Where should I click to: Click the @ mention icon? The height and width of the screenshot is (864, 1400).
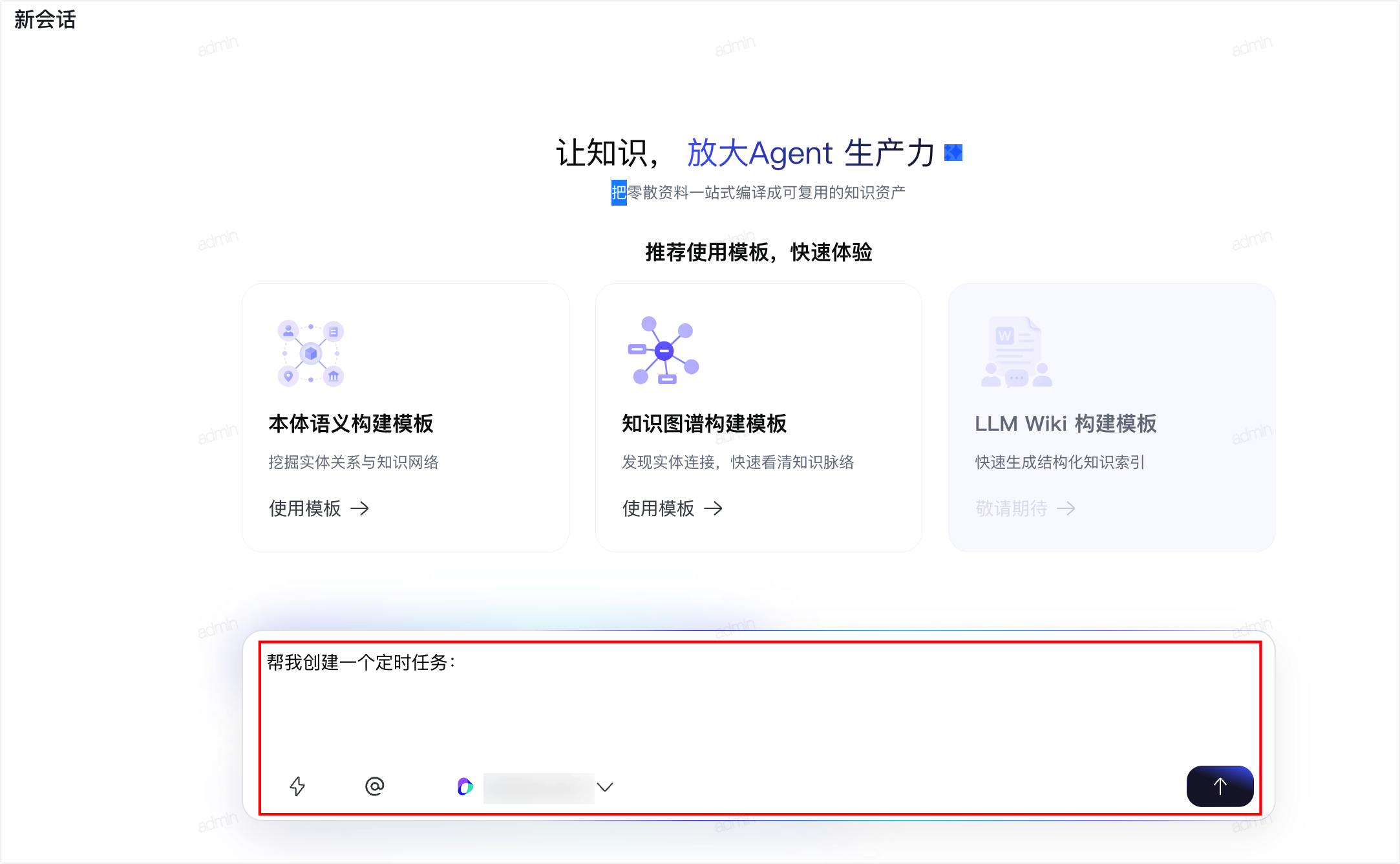pos(375,786)
